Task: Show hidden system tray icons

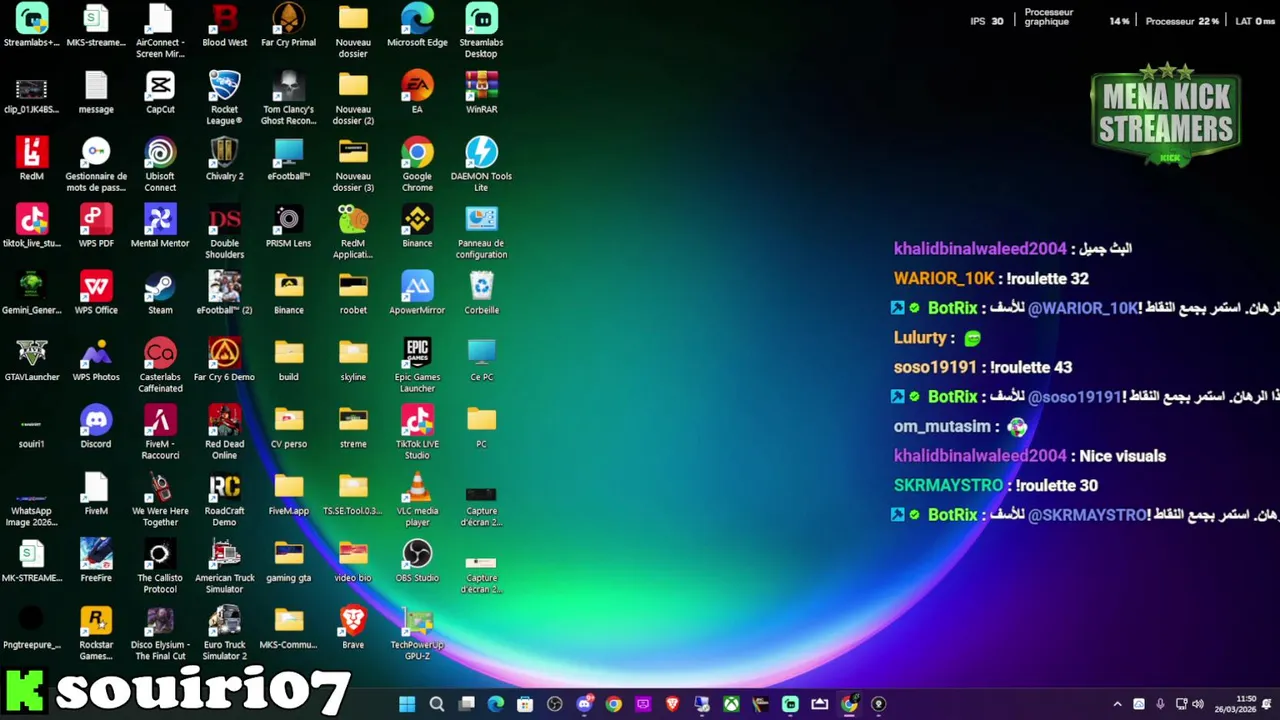Action: pyautogui.click(x=1117, y=704)
